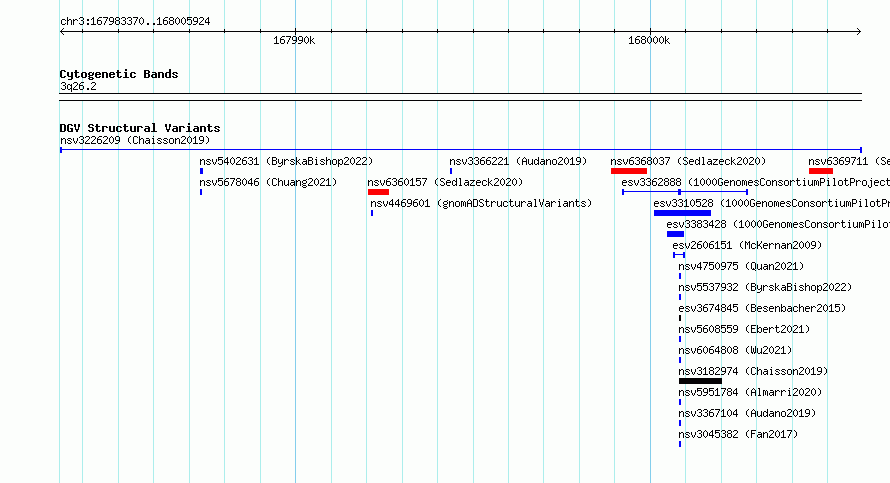Open nsv5608559 (Ebert2021) variant
890x483 pixels.
pos(744,329)
